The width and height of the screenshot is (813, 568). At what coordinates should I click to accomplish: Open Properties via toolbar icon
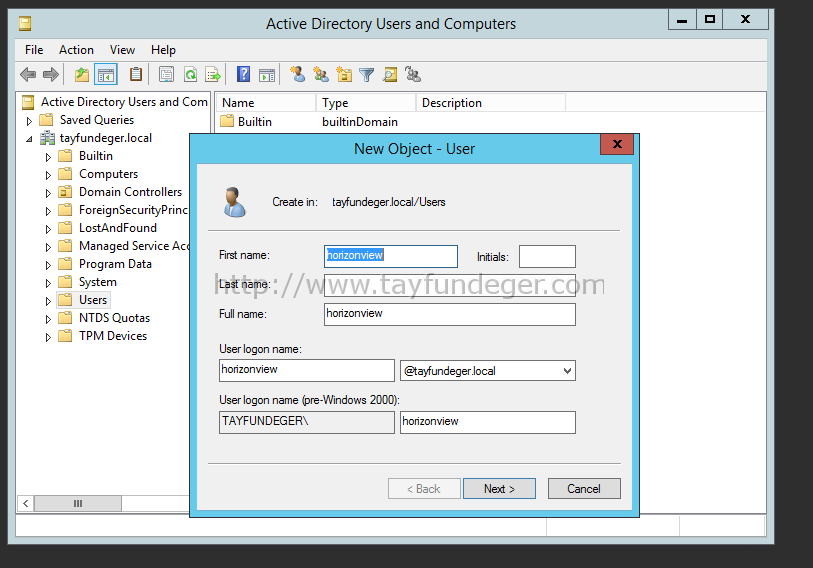coord(166,75)
